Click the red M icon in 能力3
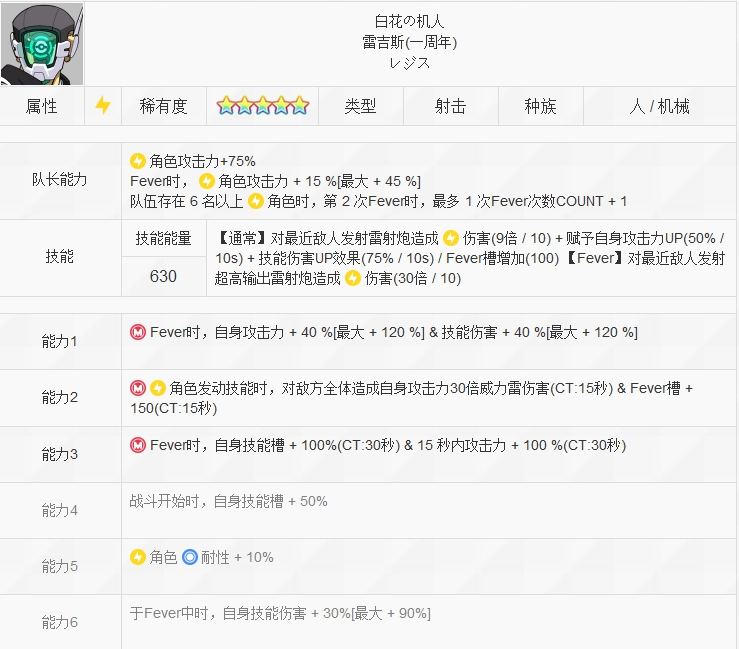 138,445
